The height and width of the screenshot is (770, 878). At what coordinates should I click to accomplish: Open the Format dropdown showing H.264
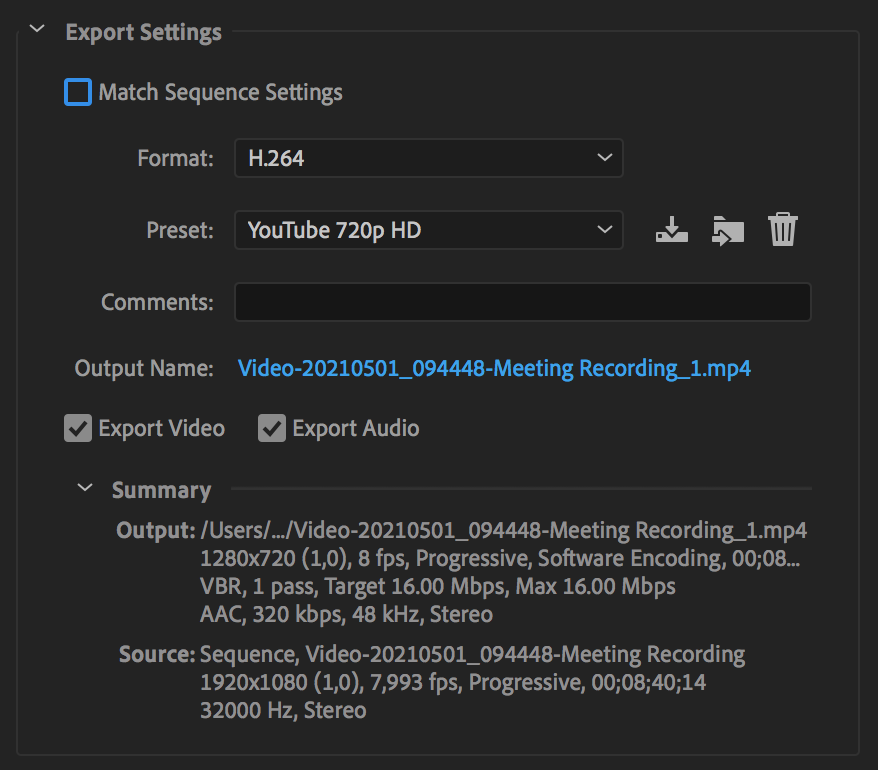pyautogui.click(x=428, y=158)
